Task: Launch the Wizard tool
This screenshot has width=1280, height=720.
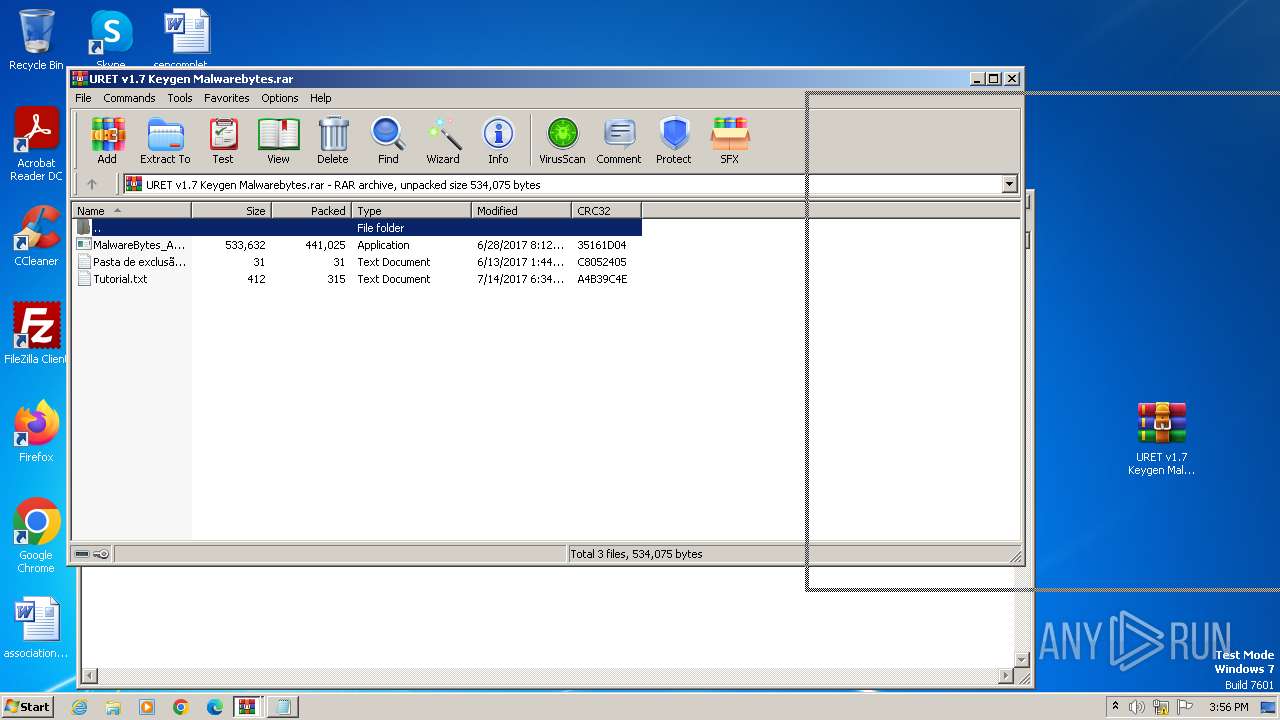Action: [443, 140]
